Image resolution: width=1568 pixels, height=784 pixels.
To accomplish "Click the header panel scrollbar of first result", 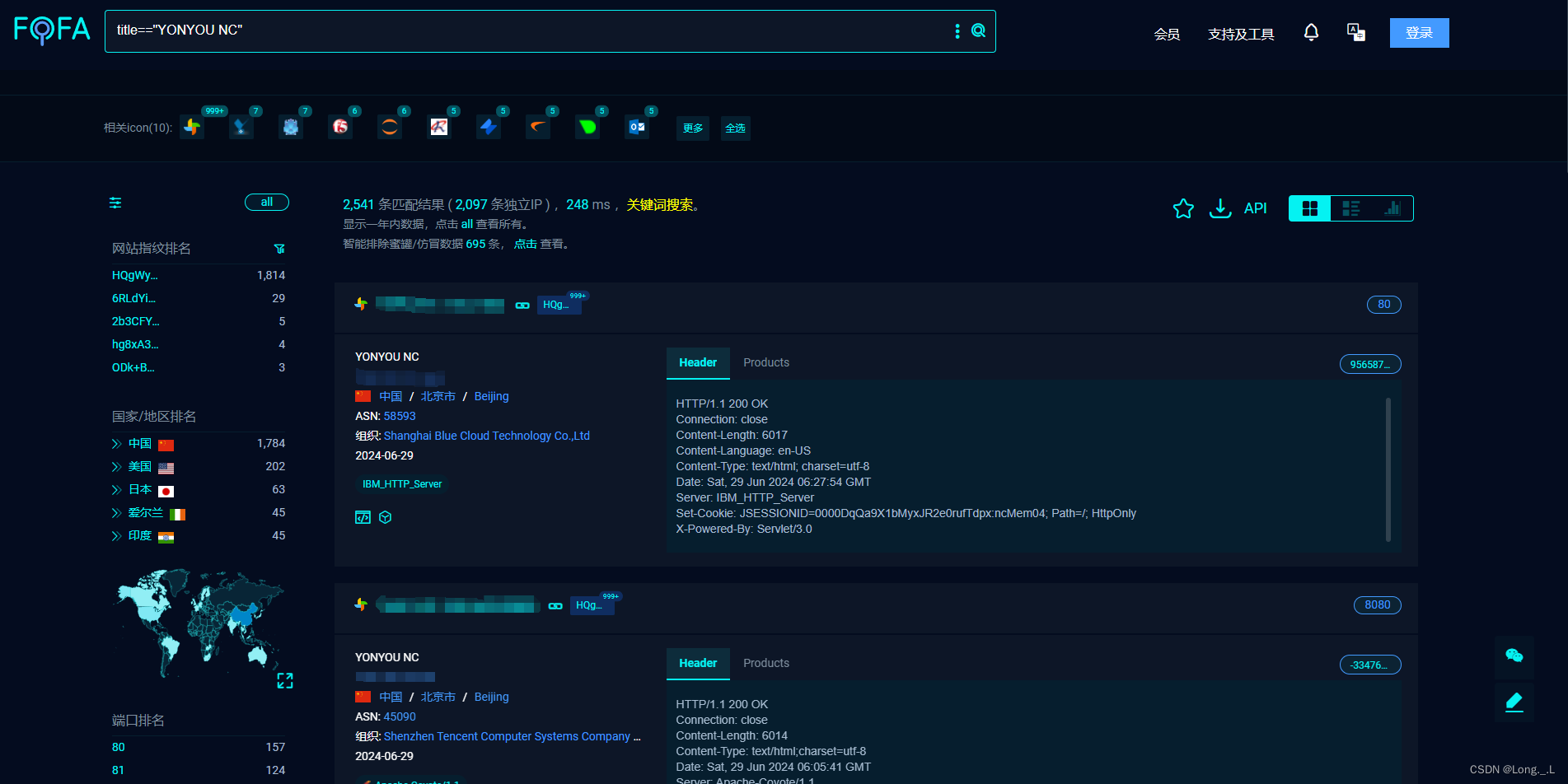I will (1388, 469).
